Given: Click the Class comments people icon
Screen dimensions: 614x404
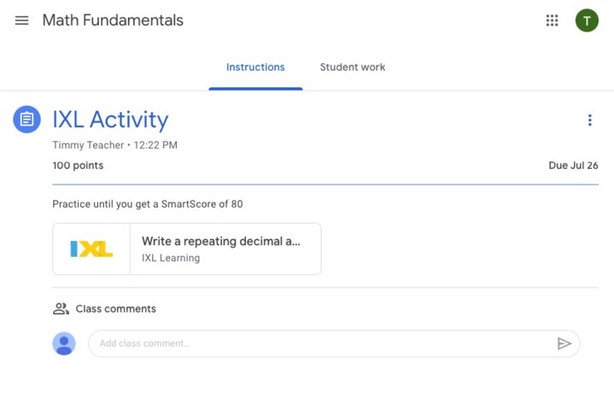Looking at the screenshot, I should point(61,309).
